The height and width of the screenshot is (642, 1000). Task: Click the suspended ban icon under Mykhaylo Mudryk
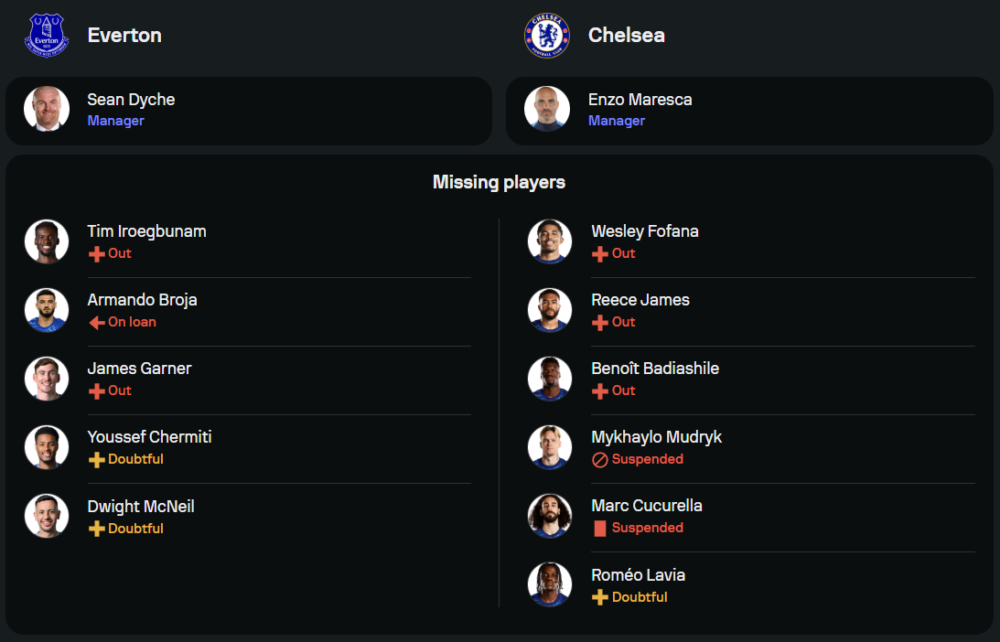[x=600, y=460]
